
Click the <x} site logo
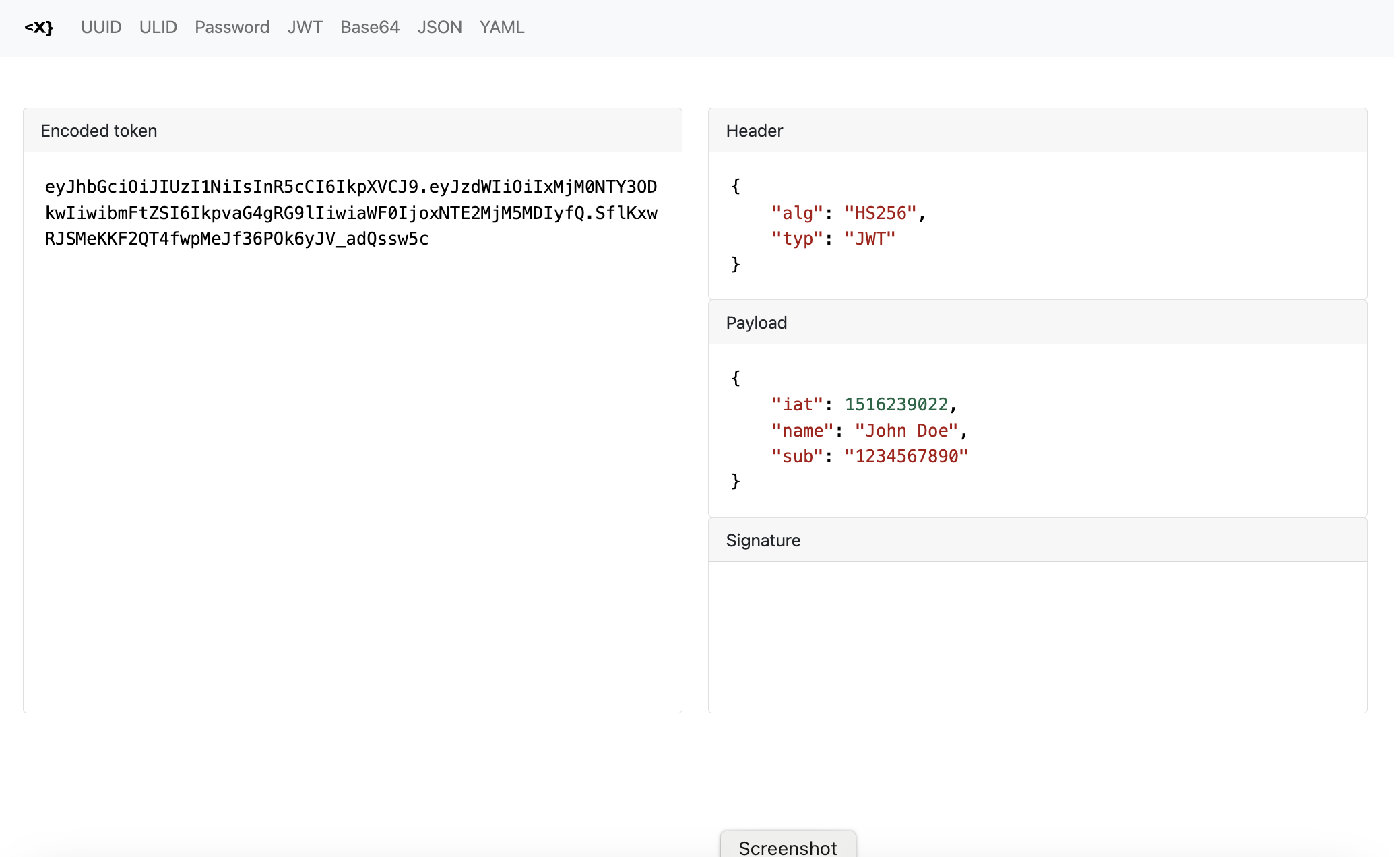pyautogui.click(x=38, y=28)
